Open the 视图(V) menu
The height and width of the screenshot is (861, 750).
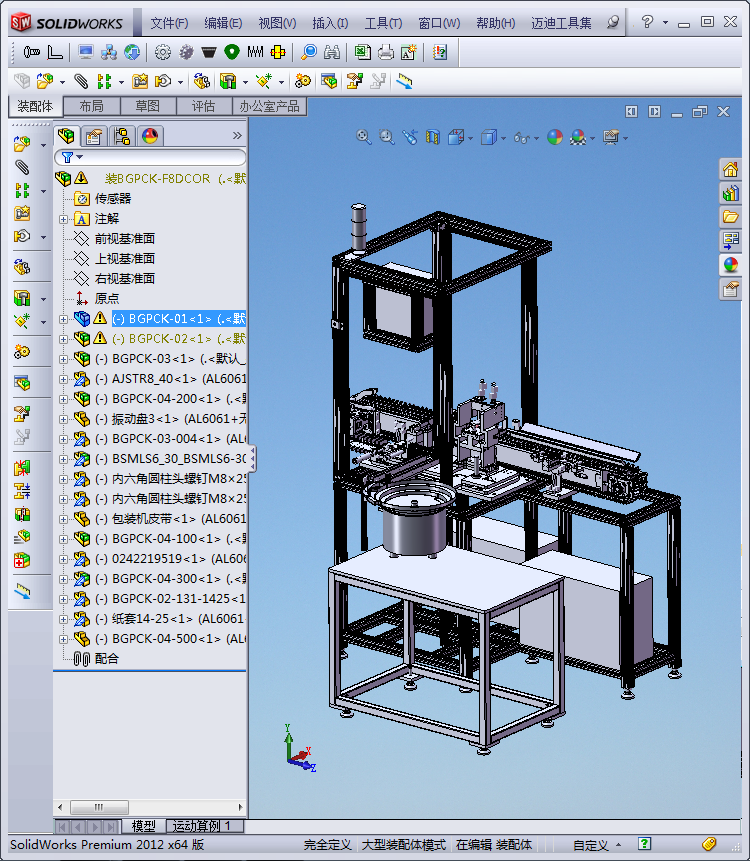click(277, 23)
